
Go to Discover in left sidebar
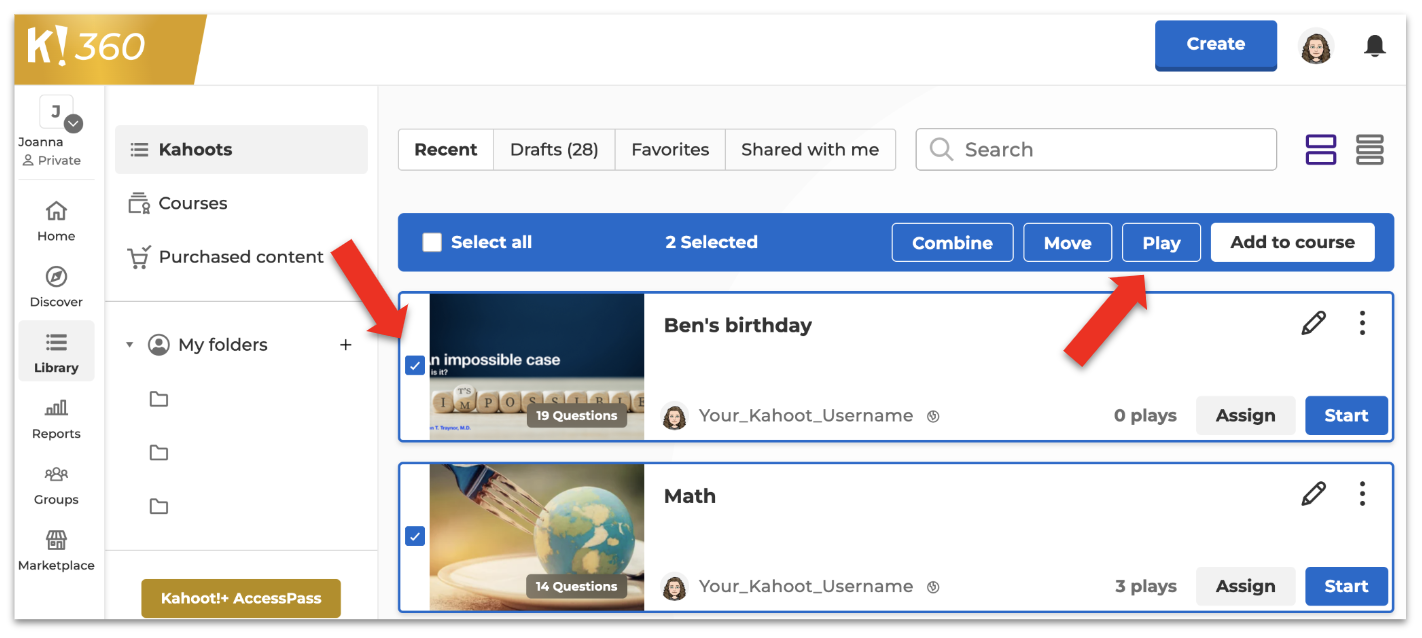click(56, 287)
